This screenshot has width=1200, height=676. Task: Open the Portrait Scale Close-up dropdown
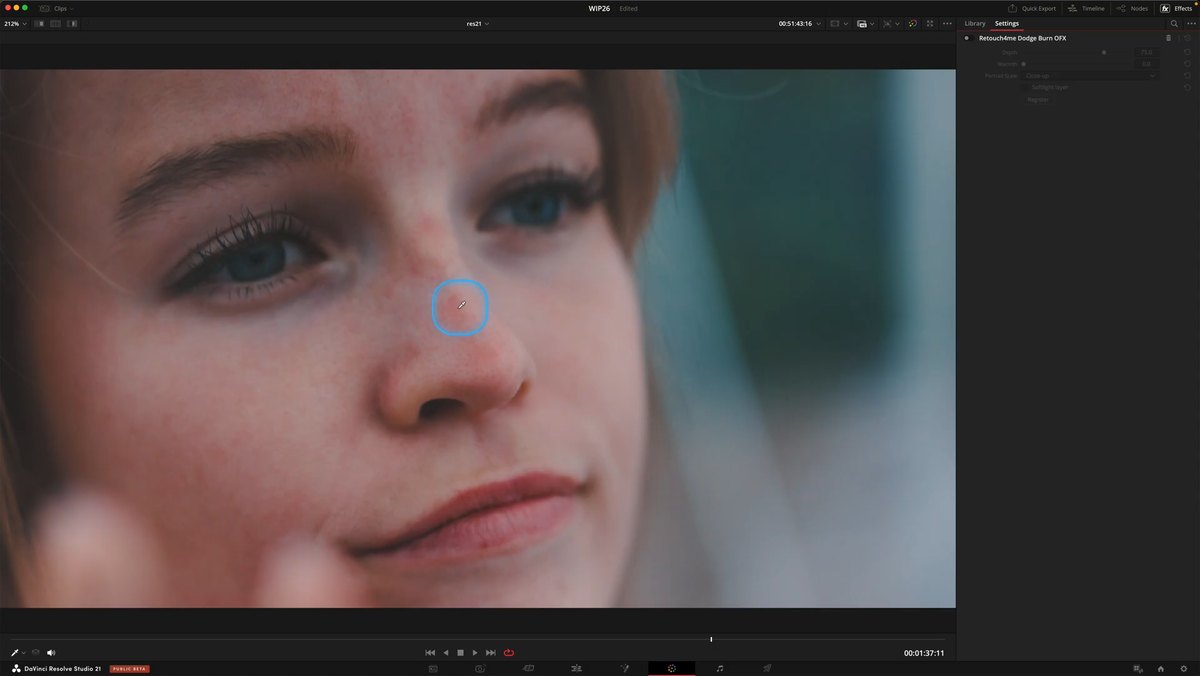(x=1091, y=75)
